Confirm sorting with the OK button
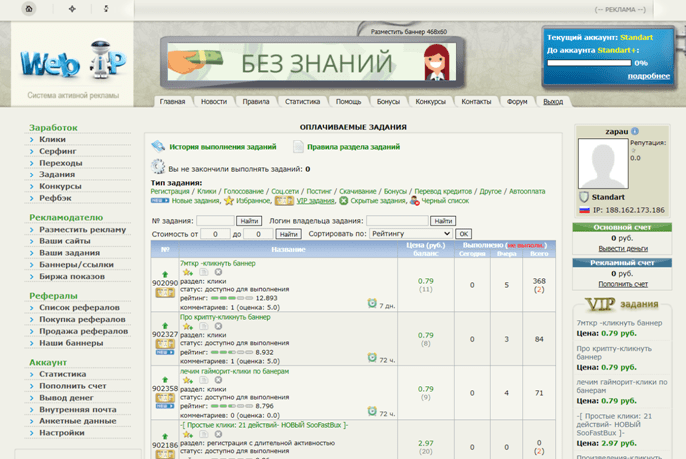Viewport: 686px width, 459px height. [463, 234]
